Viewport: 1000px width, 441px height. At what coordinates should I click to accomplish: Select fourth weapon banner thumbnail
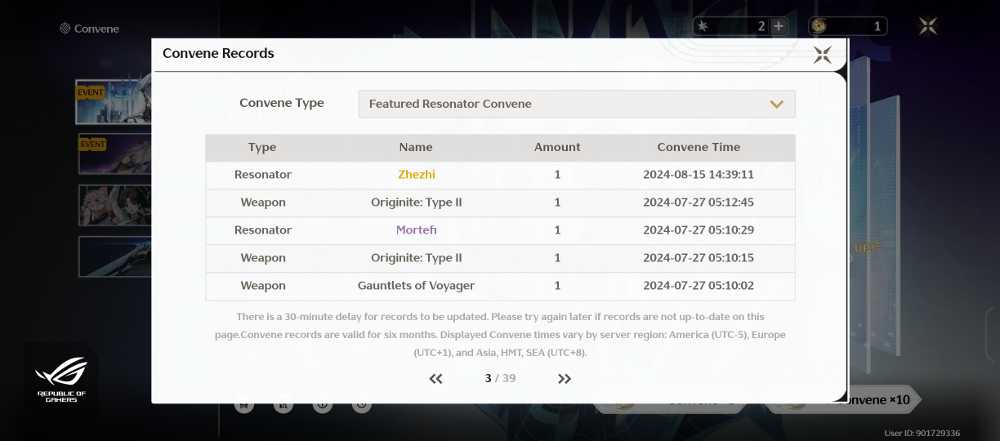(x=115, y=257)
